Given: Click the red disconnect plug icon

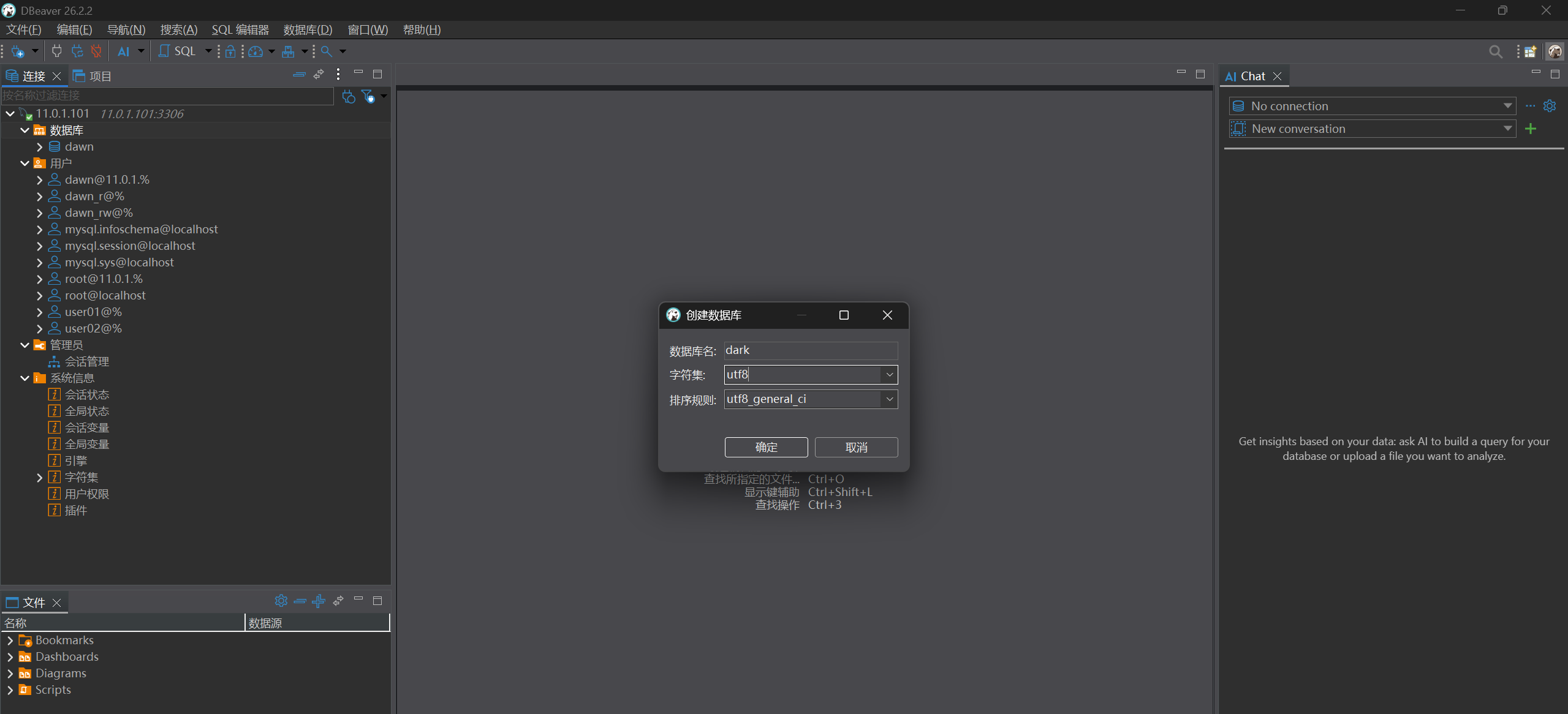Looking at the screenshot, I should (96, 51).
